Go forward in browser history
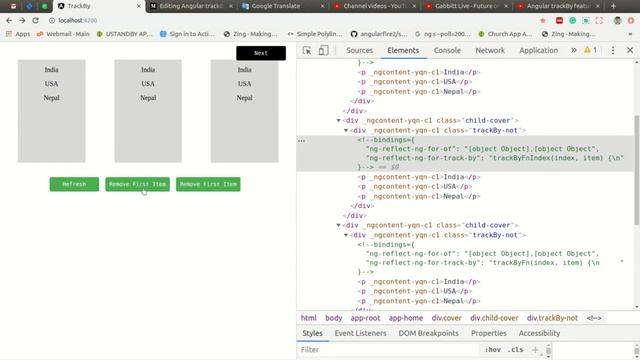 [22, 20]
